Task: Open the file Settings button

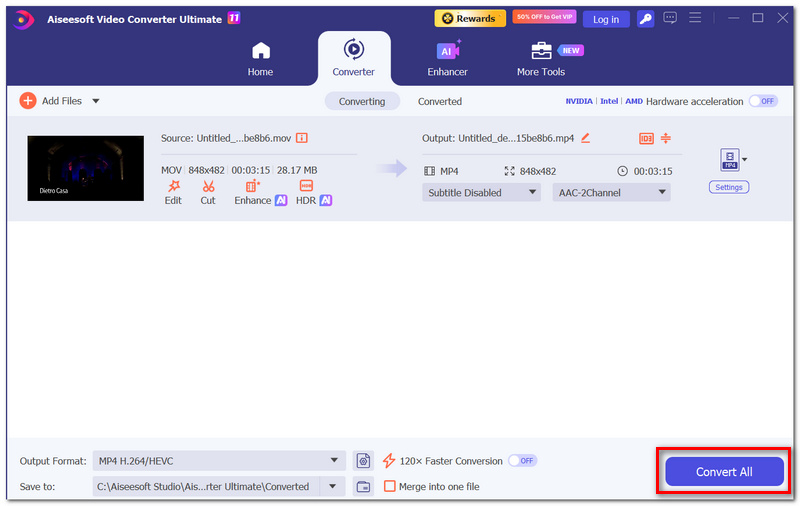Action: 729,187
